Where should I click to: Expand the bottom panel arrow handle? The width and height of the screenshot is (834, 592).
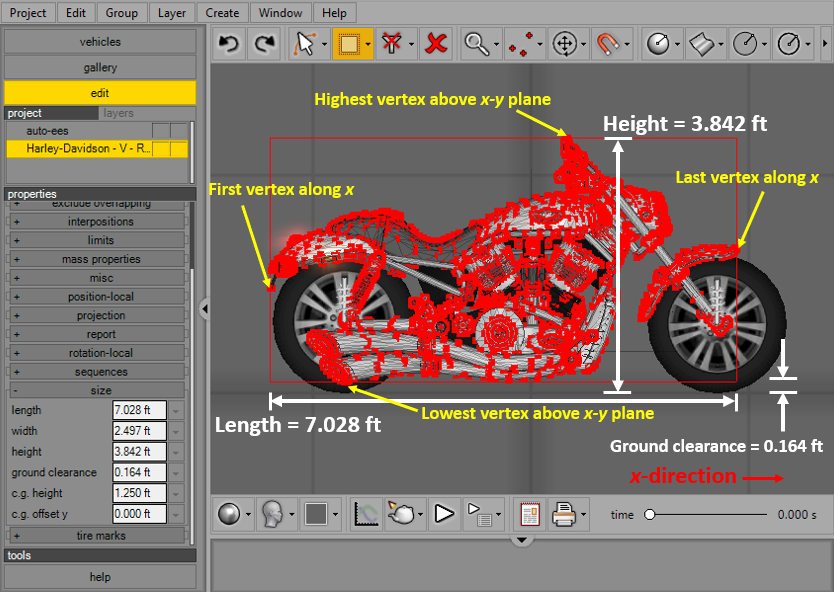522,540
